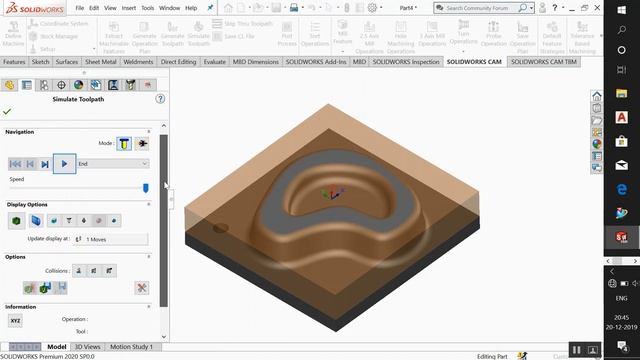Open the Insert menu

(129, 8)
